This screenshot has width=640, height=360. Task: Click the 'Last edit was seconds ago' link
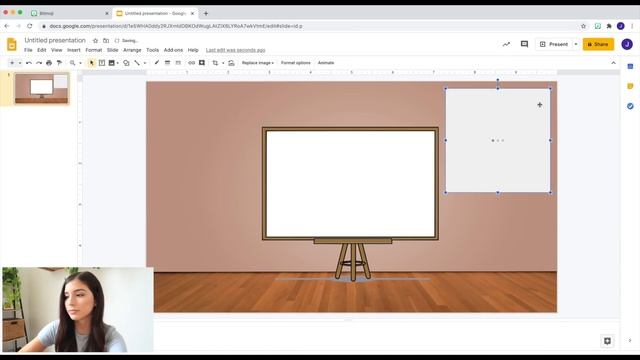click(x=236, y=50)
